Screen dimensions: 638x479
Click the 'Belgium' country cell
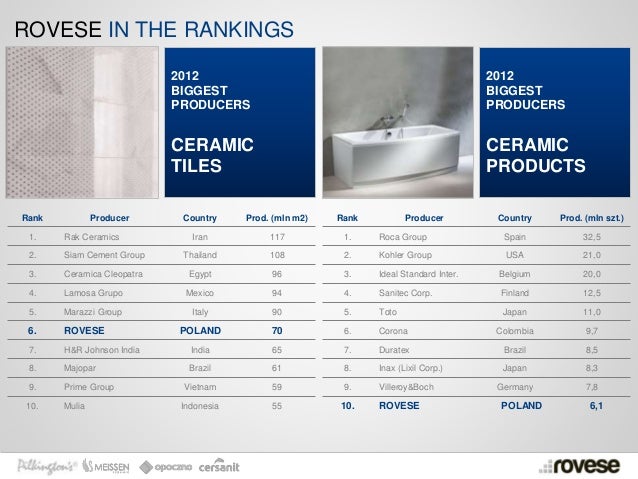[x=515, y=274]
